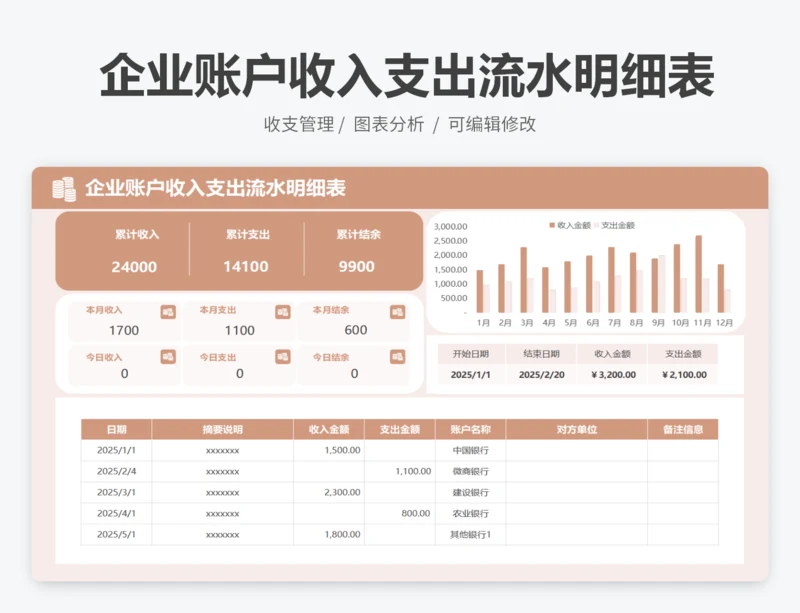The width and height of the screenshot is (800, 613).
Task: Select the 累计收入 value 24000
Action: click(134, 266)
